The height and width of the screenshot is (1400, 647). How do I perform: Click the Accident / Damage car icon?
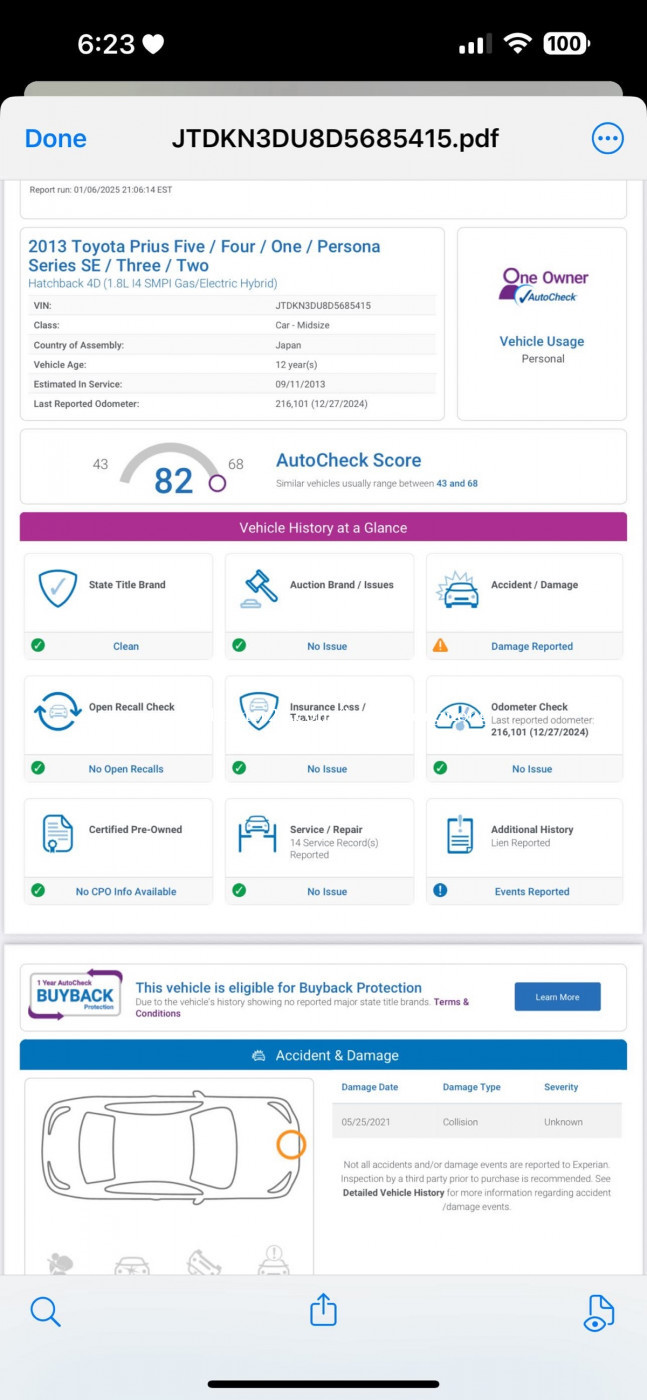[459, 590]
